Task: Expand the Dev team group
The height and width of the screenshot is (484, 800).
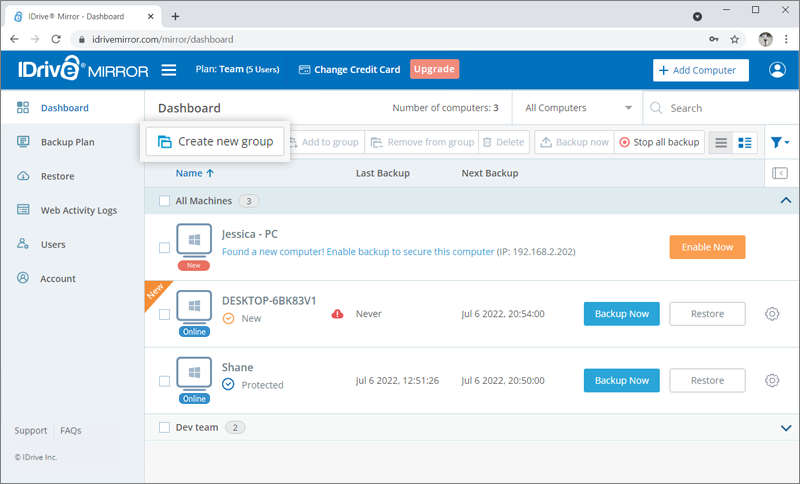Action: click(x=786, y=428)
